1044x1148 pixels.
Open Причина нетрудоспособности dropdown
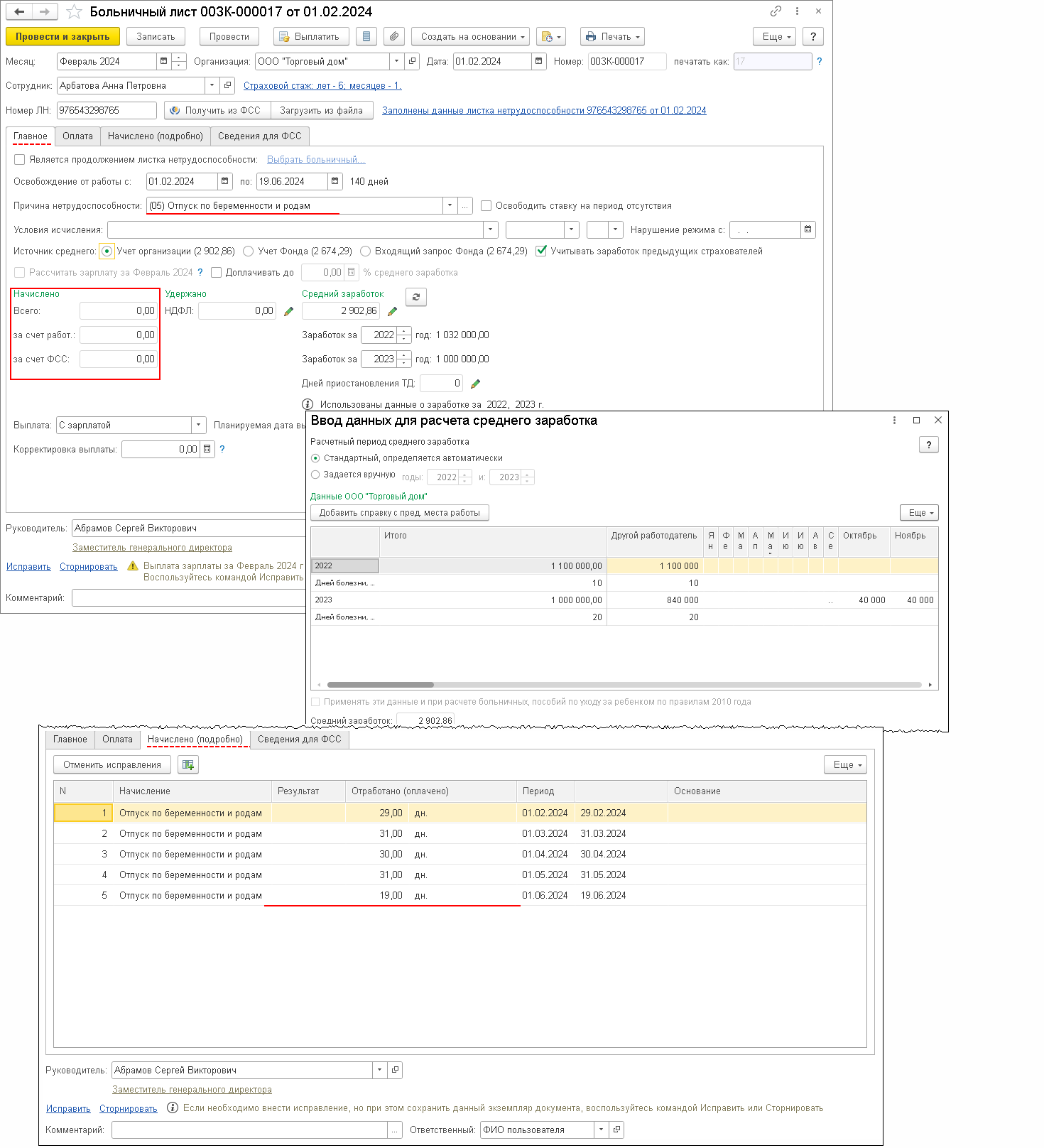click(450, 206)
